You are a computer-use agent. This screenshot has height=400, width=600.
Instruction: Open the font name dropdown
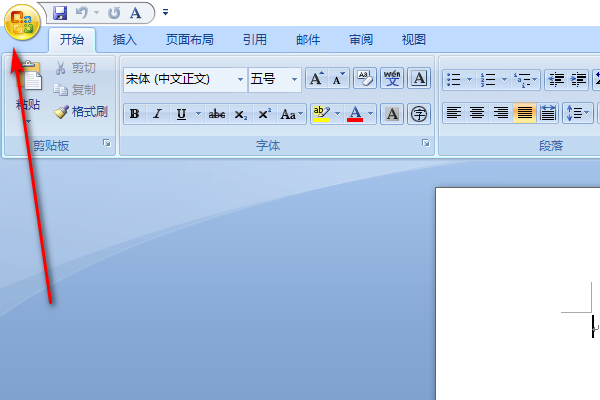[x=240, y=79]
